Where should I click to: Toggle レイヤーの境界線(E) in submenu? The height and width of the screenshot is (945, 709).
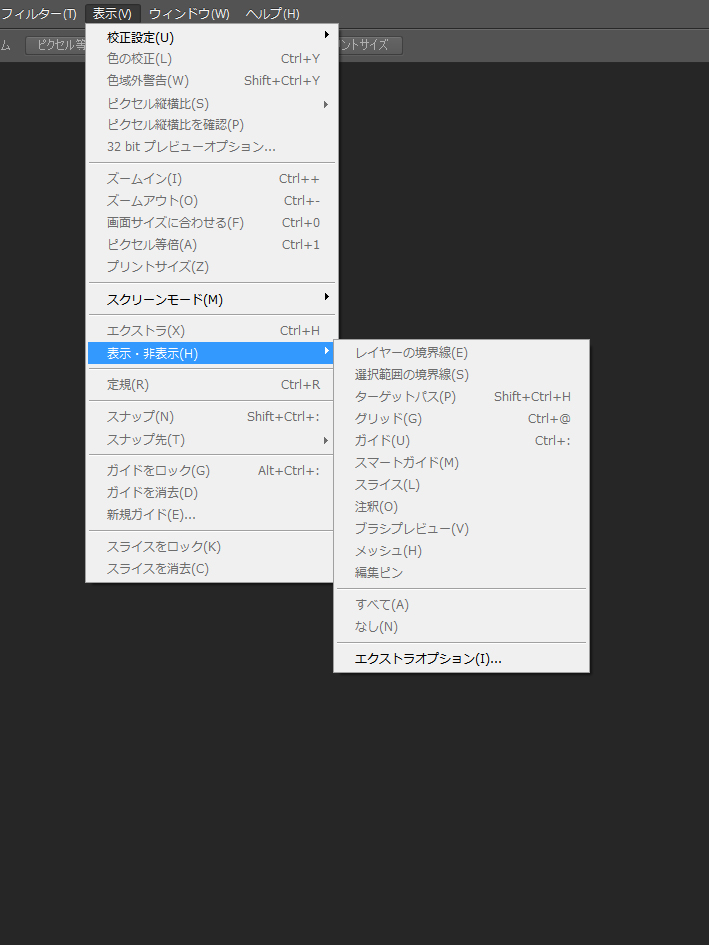461,353
